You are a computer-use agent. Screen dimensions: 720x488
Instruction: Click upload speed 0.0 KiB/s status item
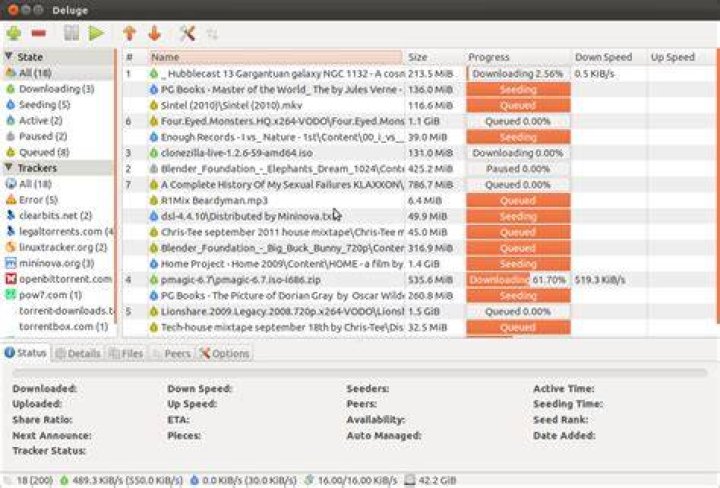(x=243, y=480)
